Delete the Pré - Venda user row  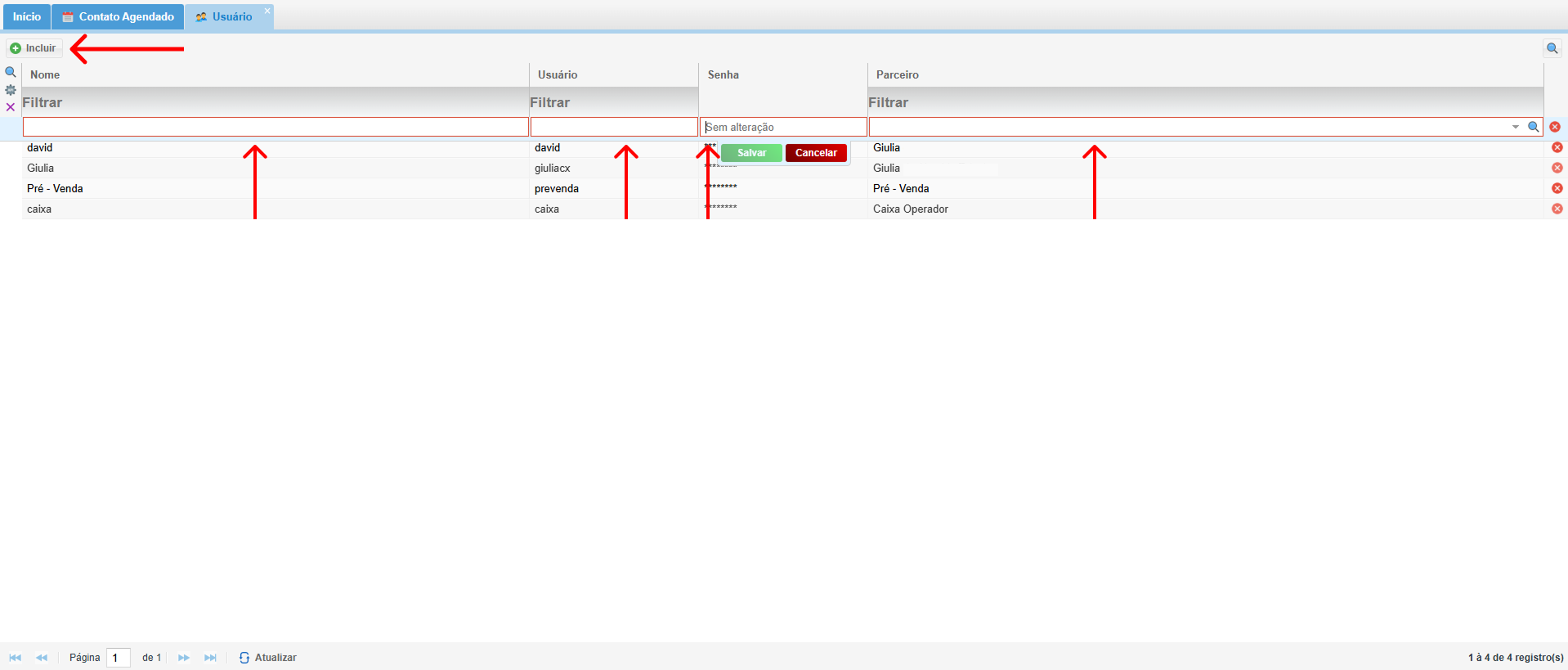pos(1557,188)
